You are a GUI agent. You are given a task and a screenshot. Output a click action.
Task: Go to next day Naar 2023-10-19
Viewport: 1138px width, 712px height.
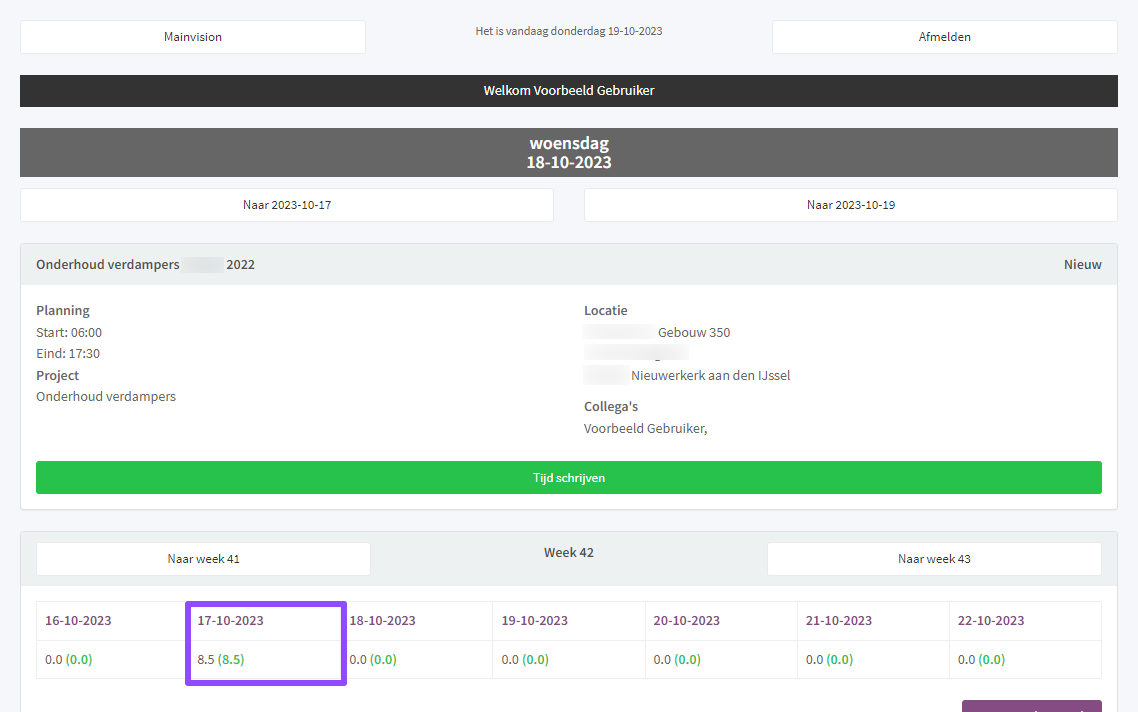[850, 205]
